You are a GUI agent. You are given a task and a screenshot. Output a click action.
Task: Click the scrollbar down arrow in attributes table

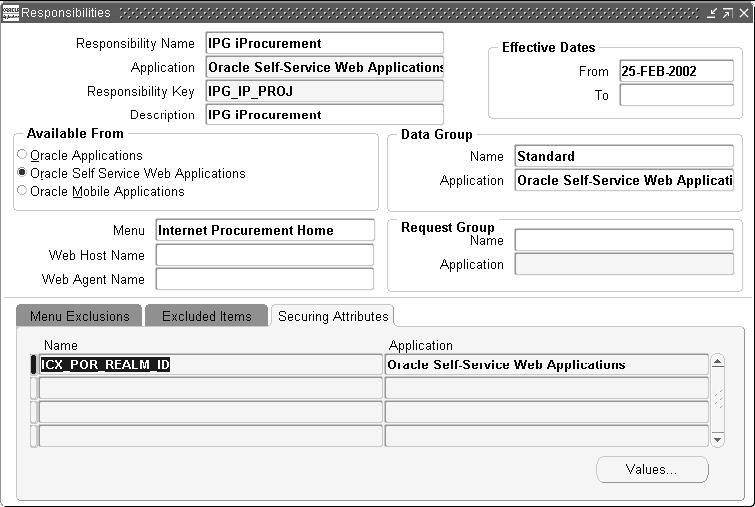point(717,439)
